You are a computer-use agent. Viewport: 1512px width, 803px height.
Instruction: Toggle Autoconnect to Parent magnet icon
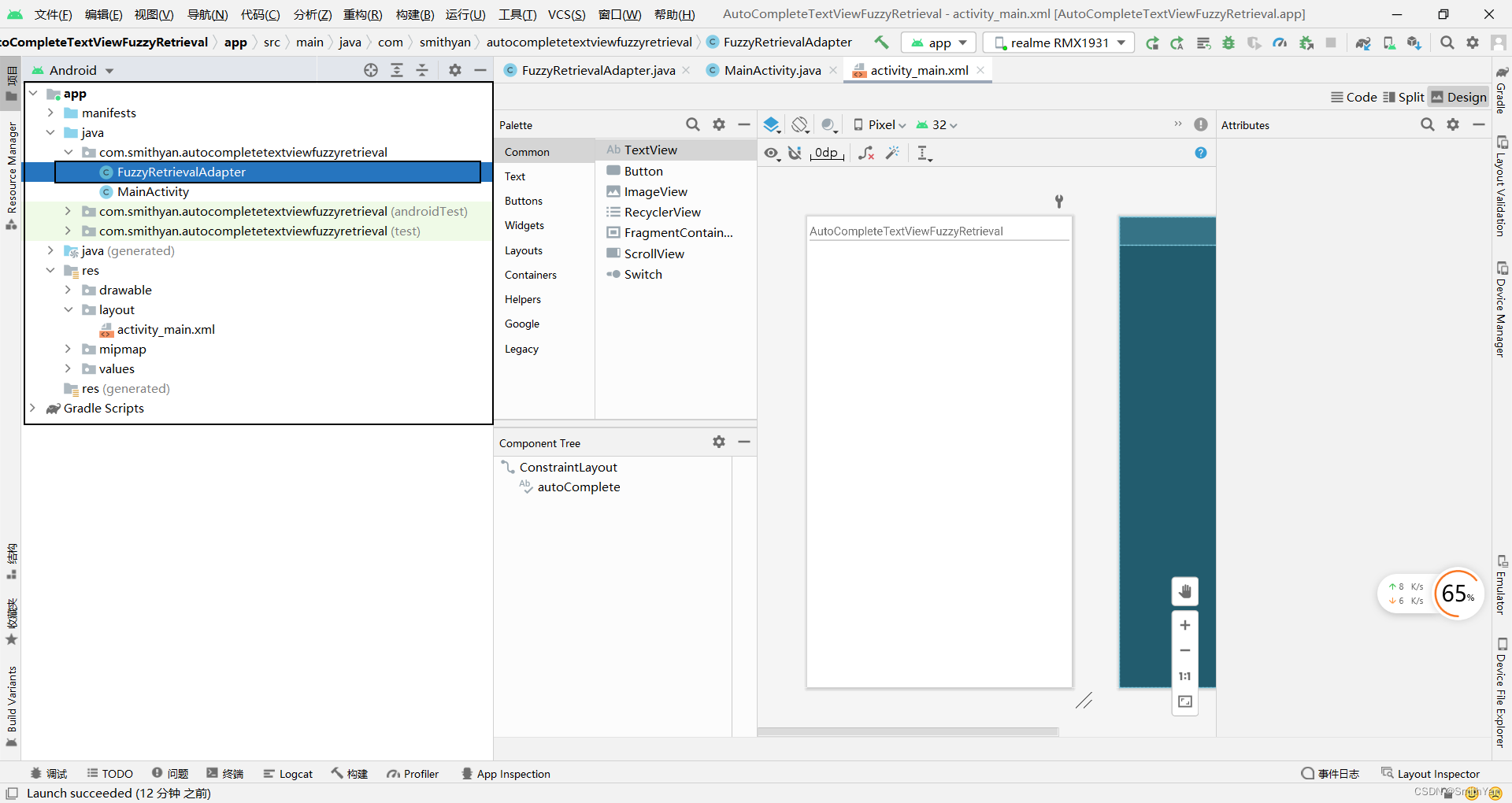pos(795,153)
